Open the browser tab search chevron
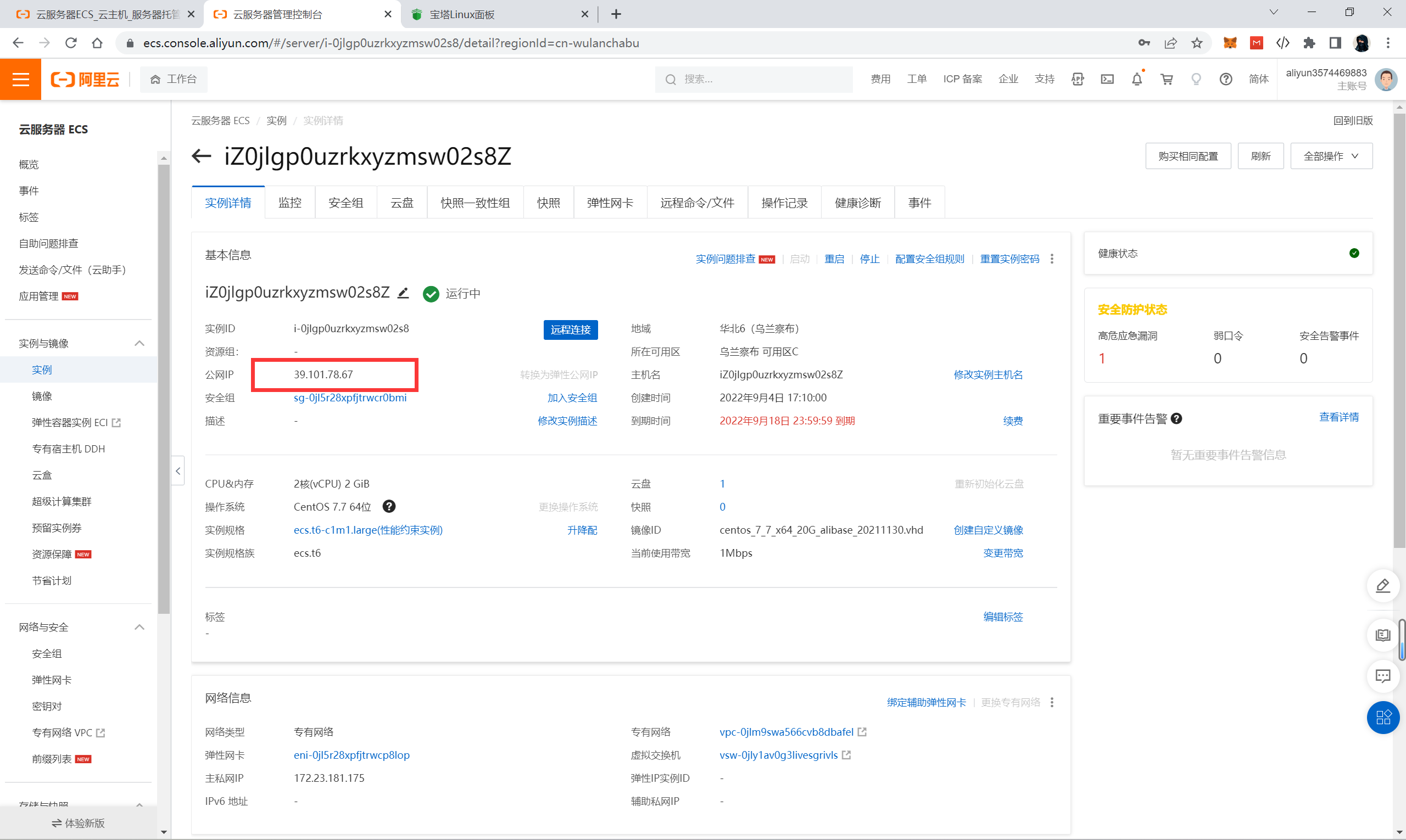The height and width of the screenshot is (840, 1406). pyautogui.click(x=1274, y=13)
